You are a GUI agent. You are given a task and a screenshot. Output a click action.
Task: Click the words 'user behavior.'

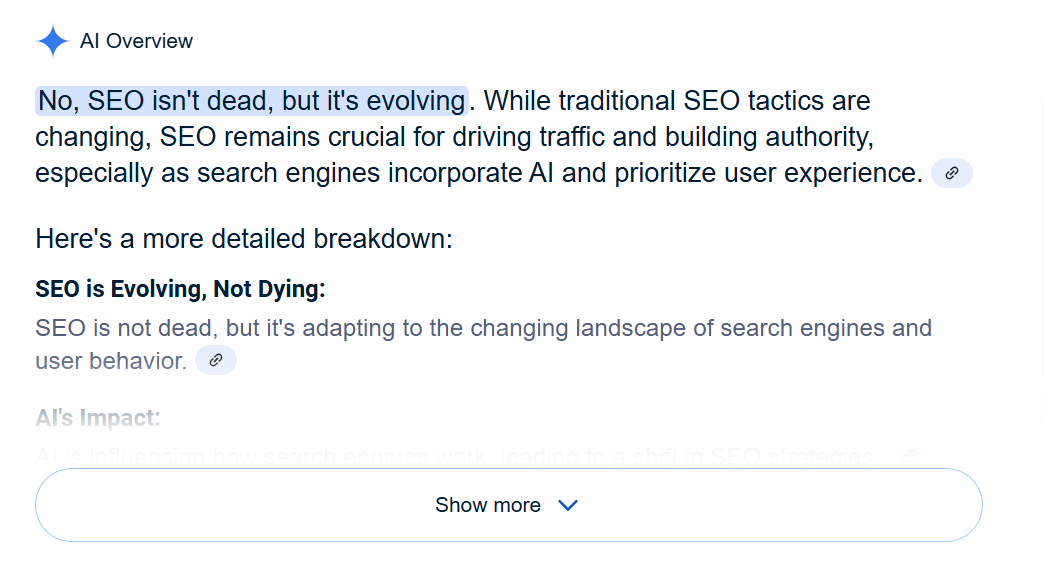(111, 361)
